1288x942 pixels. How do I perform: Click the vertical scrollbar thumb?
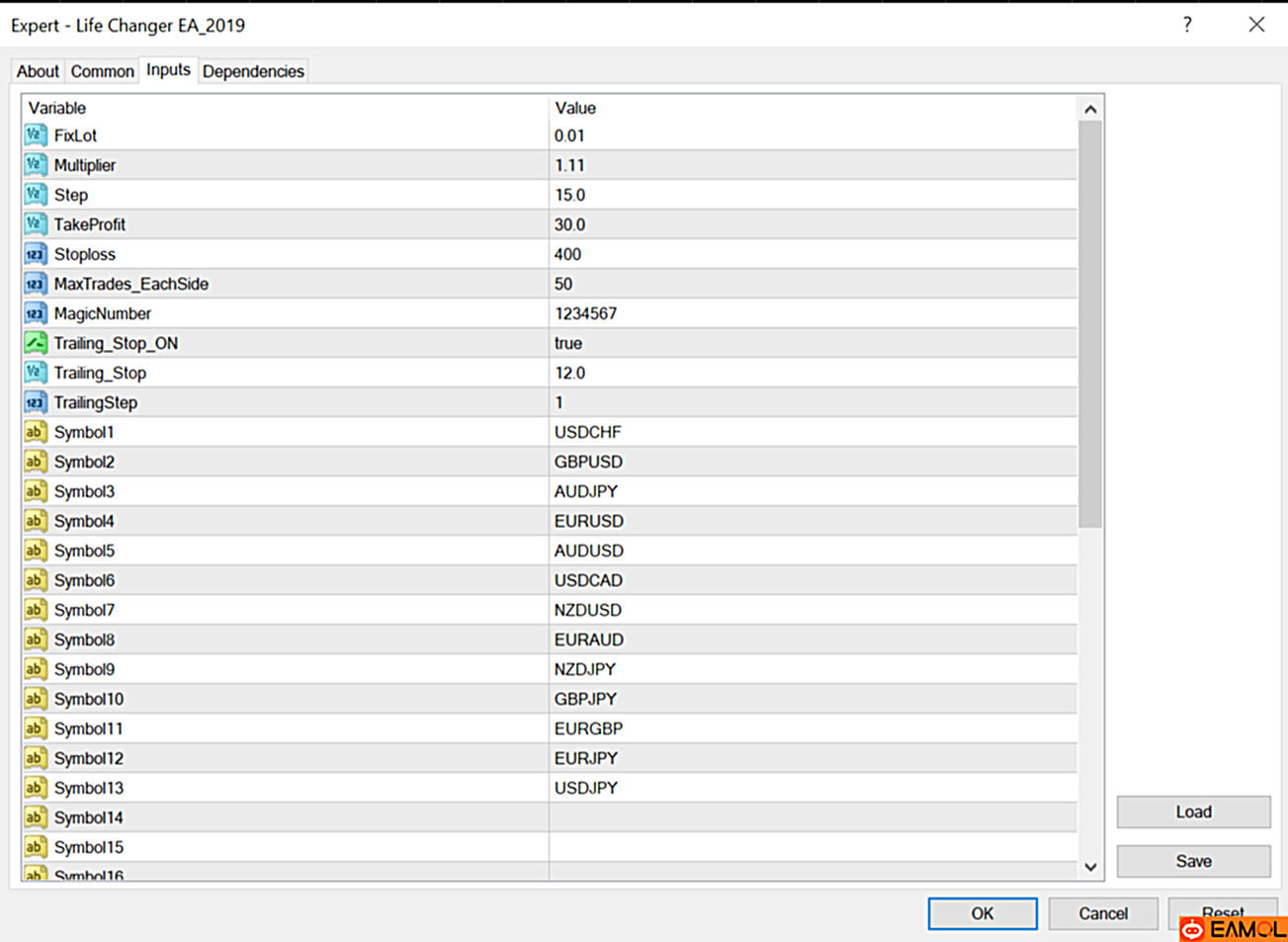pyautogui.click(x=1090, y=326)
